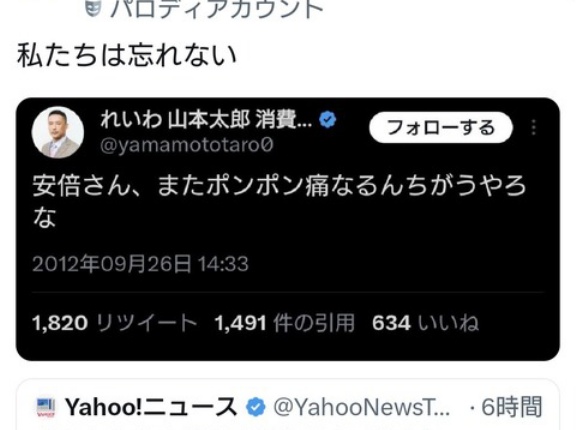
Task: Click the Yahoo!ニュース verified badge
Action: coord(255,408)
